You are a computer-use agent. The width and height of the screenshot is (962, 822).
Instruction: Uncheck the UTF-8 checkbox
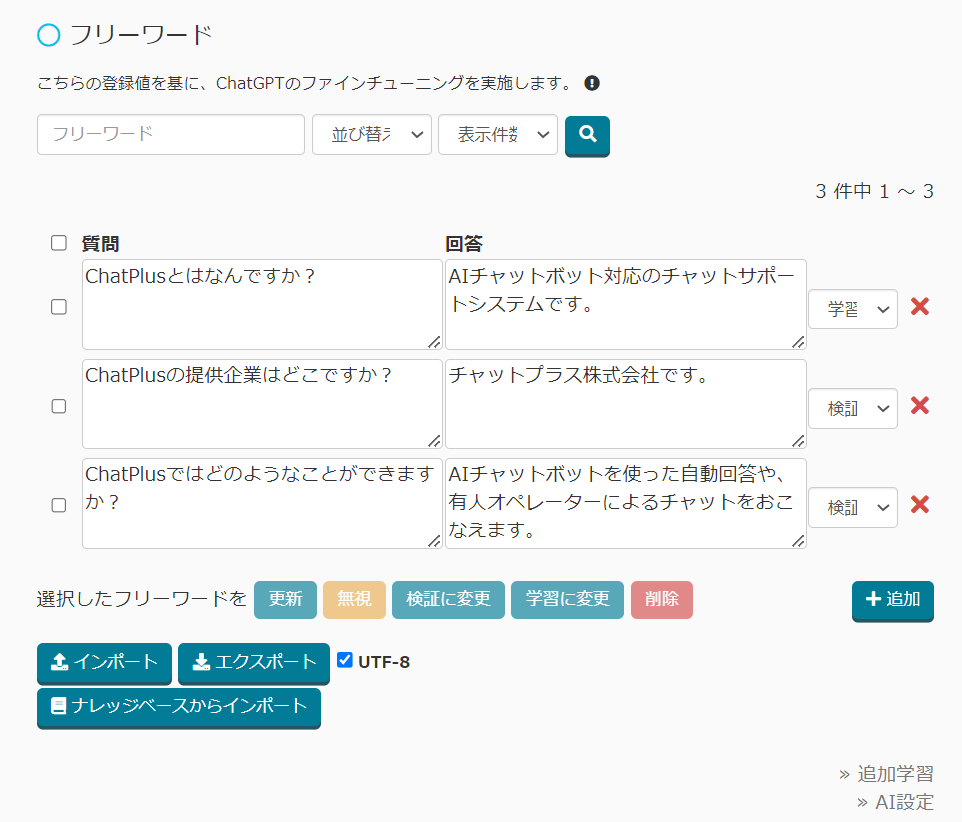point(345,660)
